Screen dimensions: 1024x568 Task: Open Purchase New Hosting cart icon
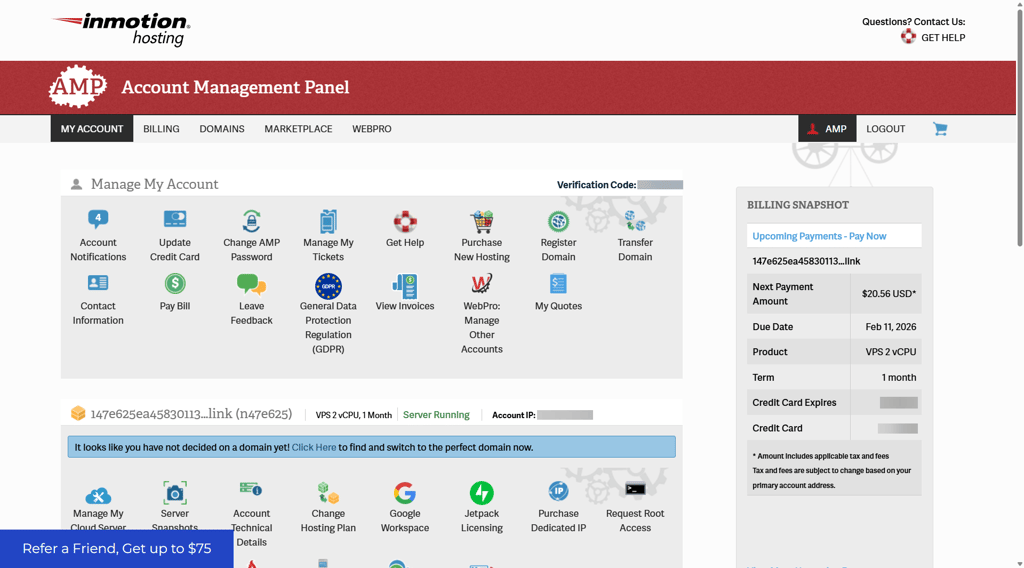pos(482,221)
